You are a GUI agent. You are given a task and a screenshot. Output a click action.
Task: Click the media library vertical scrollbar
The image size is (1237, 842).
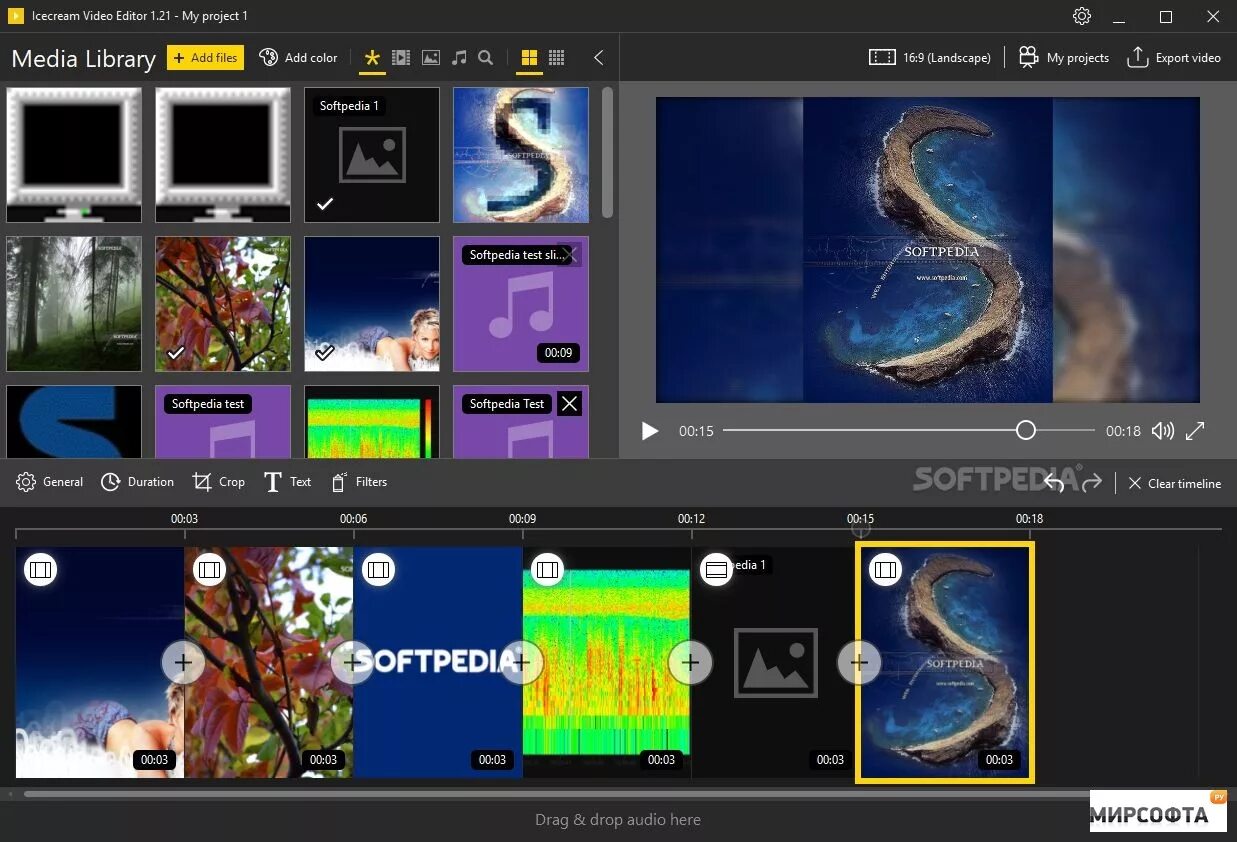608,152
